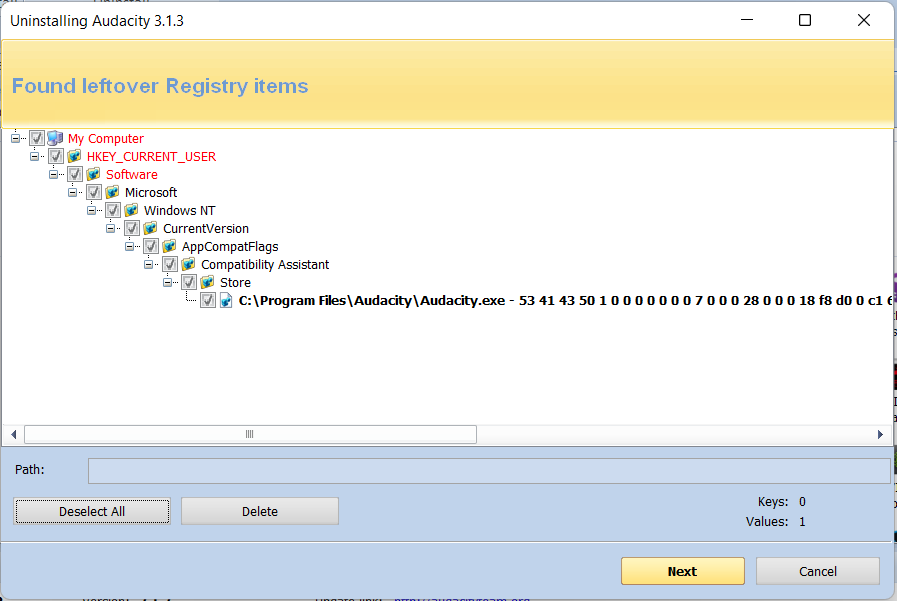Click the Microsoft registry key icon
The image size is (897, 601).
coord(112,192)
